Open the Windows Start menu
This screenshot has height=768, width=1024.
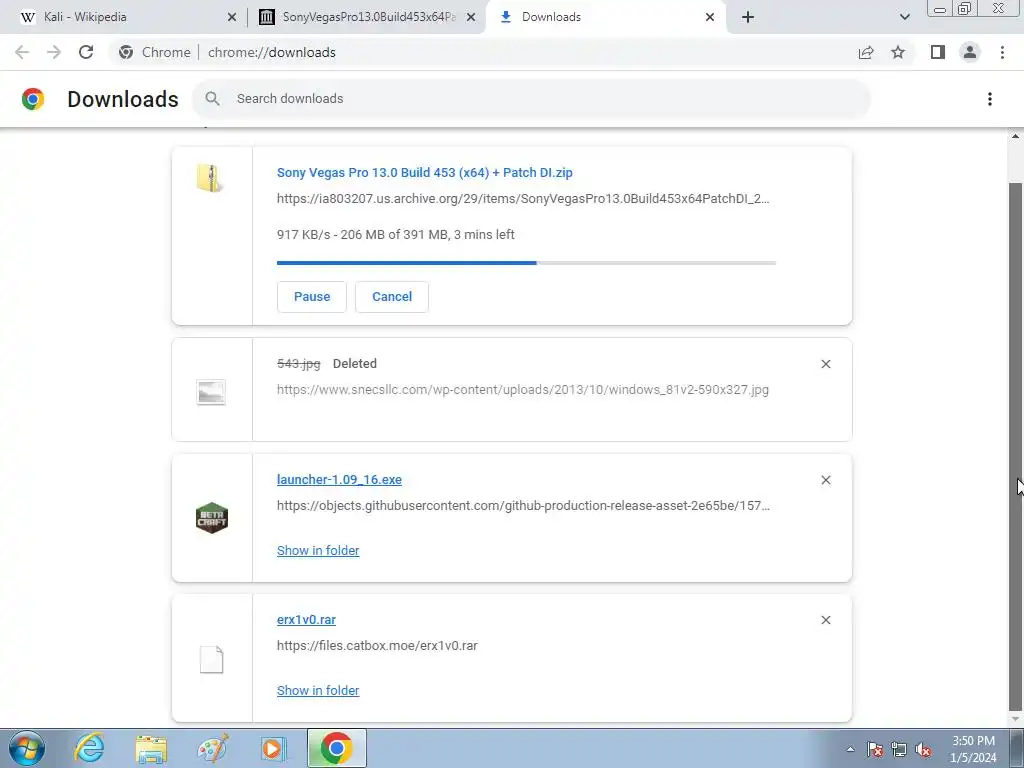[27, 748]
